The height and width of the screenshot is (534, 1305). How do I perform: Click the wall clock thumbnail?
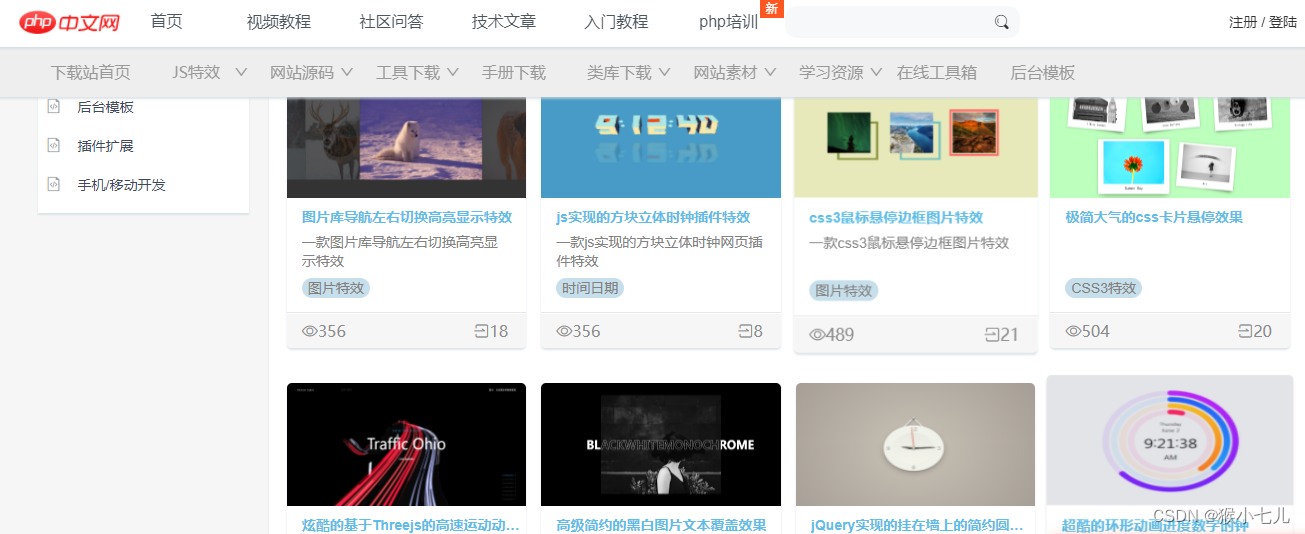pos(915,445)
